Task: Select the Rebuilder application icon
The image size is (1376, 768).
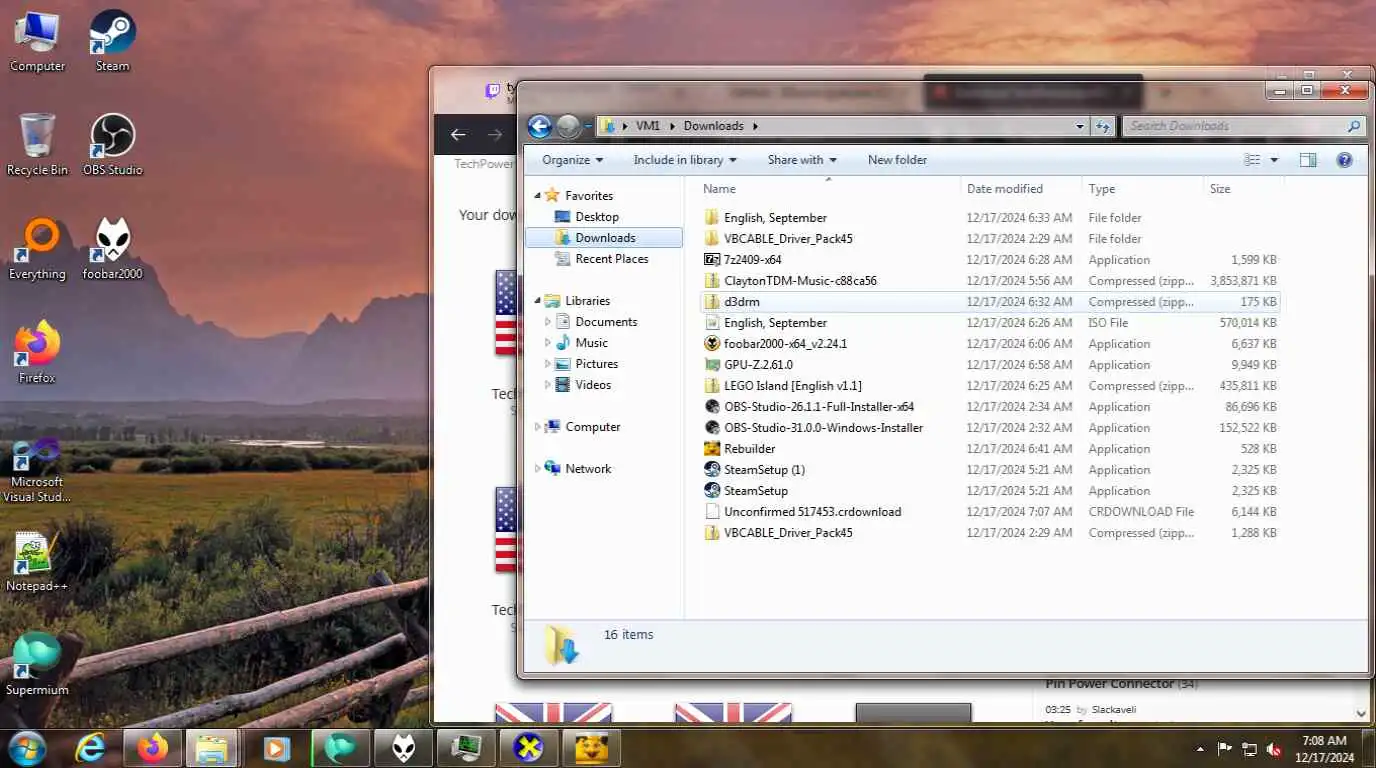Action: coord(712,449)
